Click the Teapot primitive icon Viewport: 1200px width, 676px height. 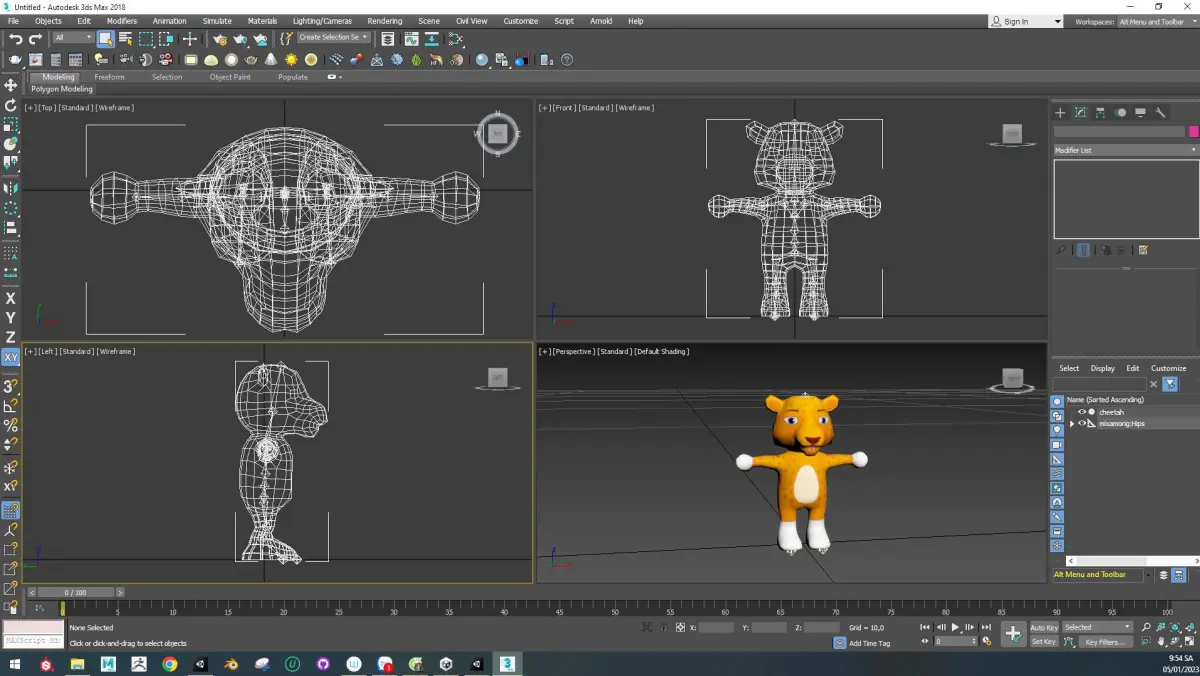[251, 60]
